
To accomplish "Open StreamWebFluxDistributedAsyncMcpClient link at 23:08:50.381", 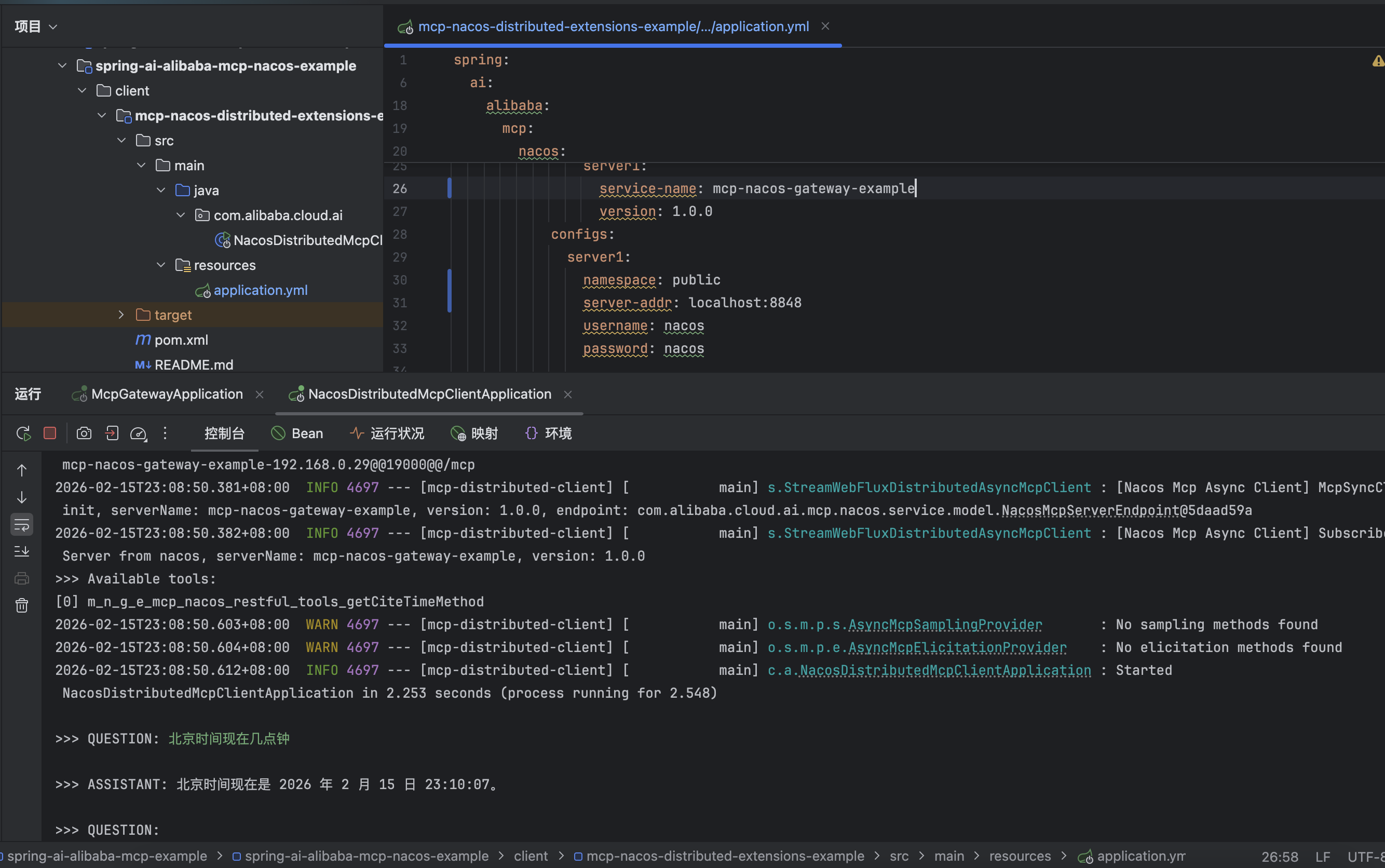I will (929, 487).
